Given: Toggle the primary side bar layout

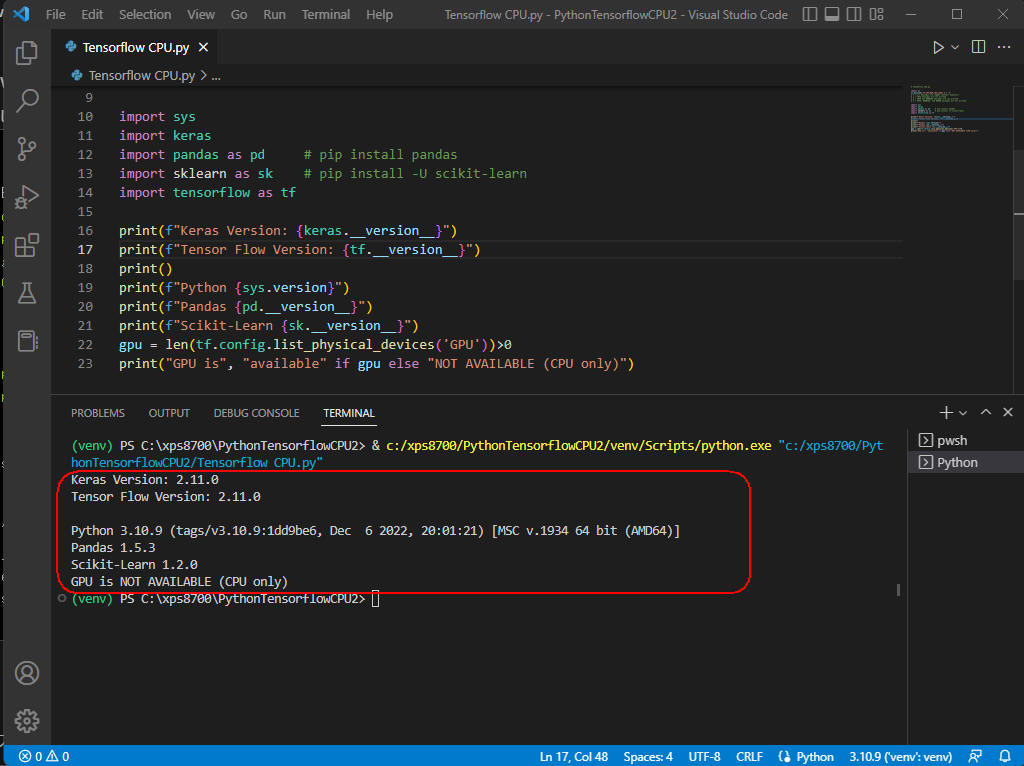Looking at the screenshot, I should coord(810,14).
